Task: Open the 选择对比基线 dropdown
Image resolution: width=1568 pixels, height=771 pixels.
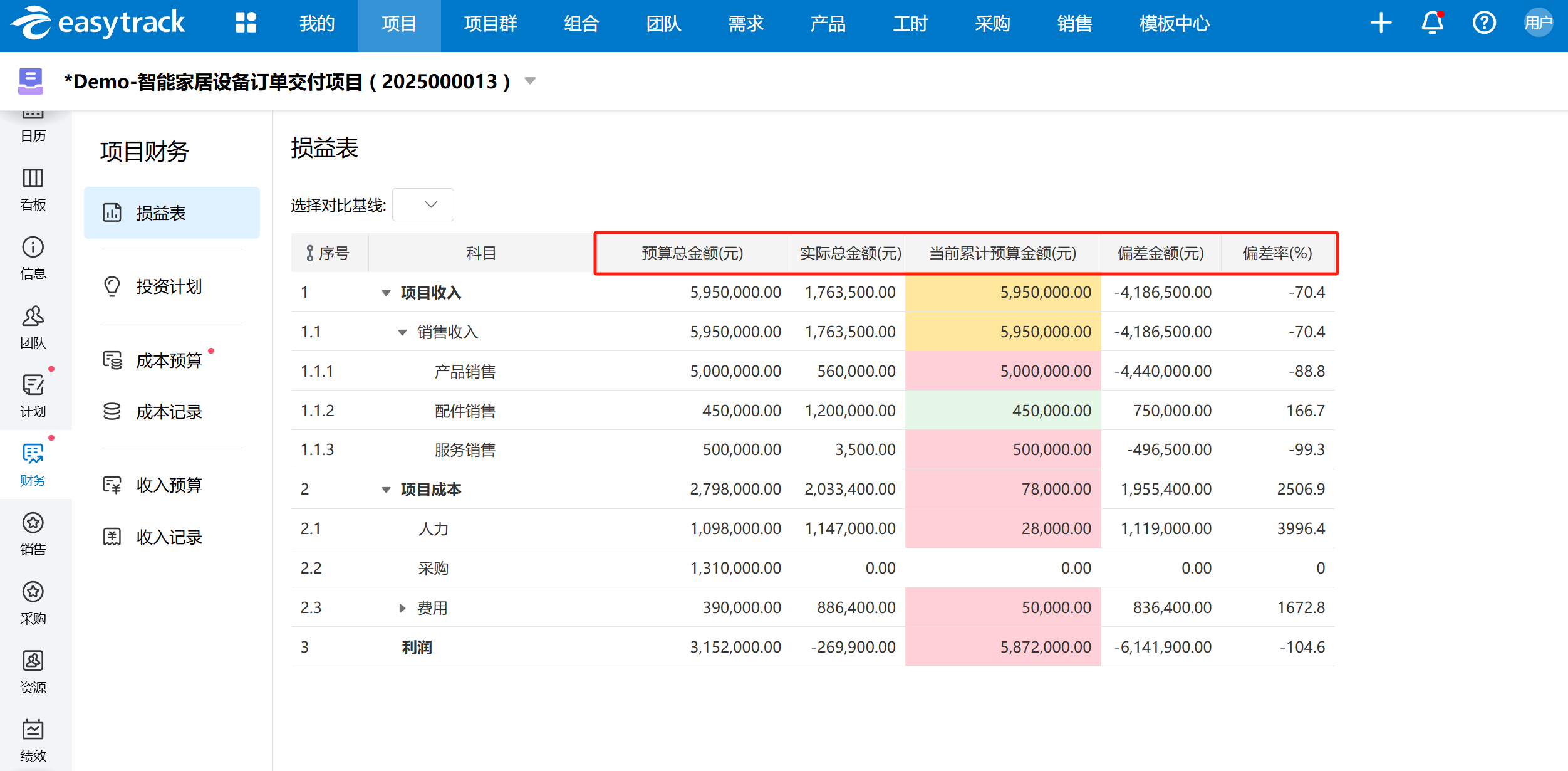Action: click(423, 205)
